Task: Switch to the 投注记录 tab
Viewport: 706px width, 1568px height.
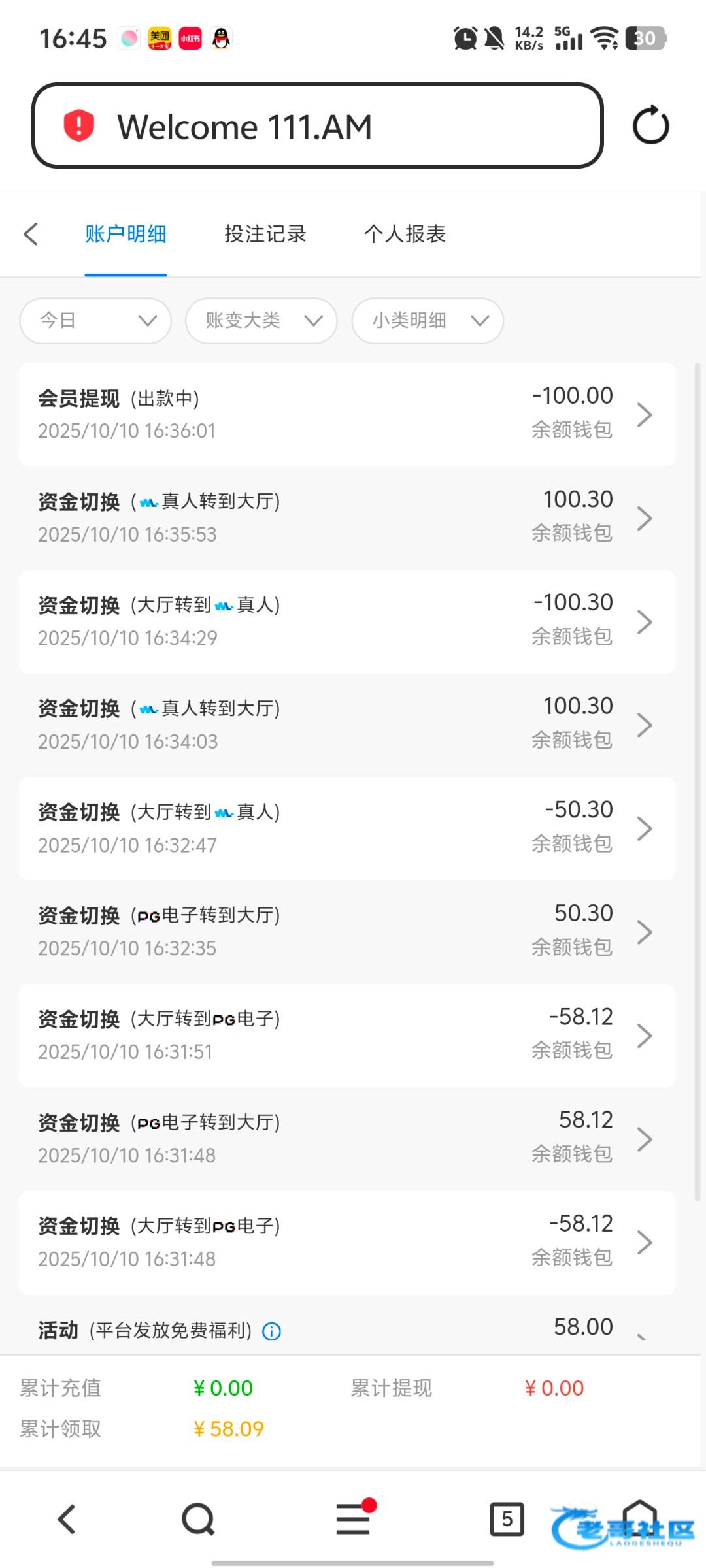Action: point(265,234)
